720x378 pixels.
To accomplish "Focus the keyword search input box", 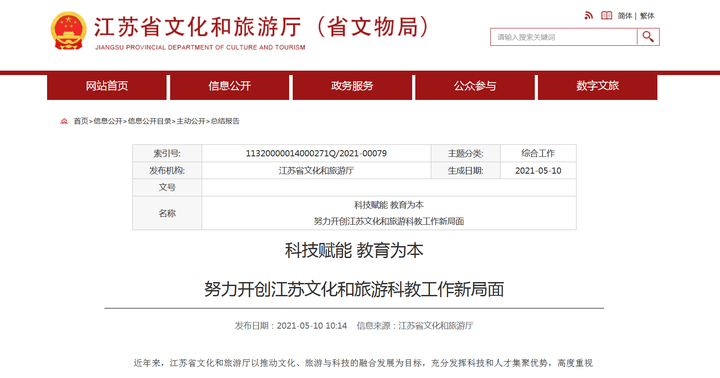I will click(563, 37).
